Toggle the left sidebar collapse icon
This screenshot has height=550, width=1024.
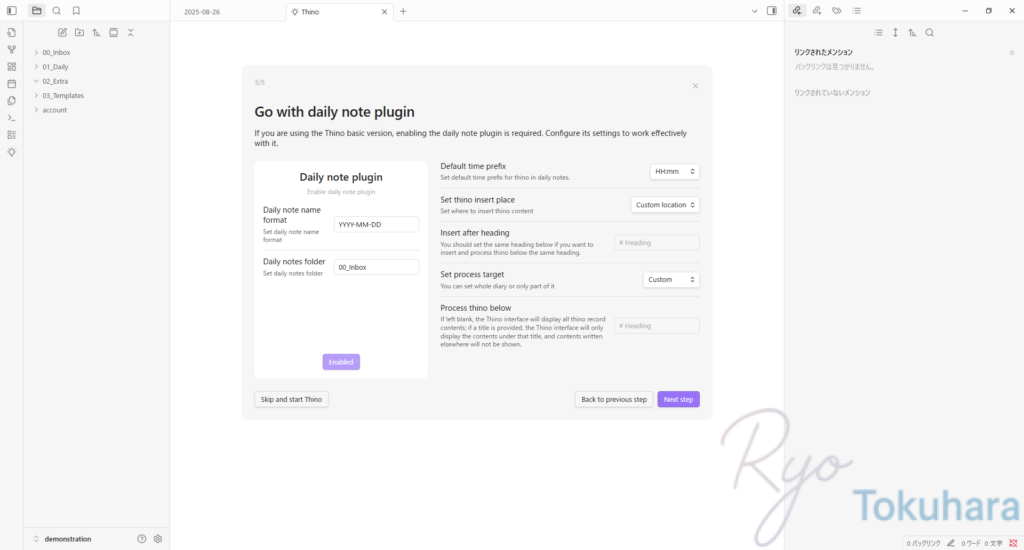point(11,10)
